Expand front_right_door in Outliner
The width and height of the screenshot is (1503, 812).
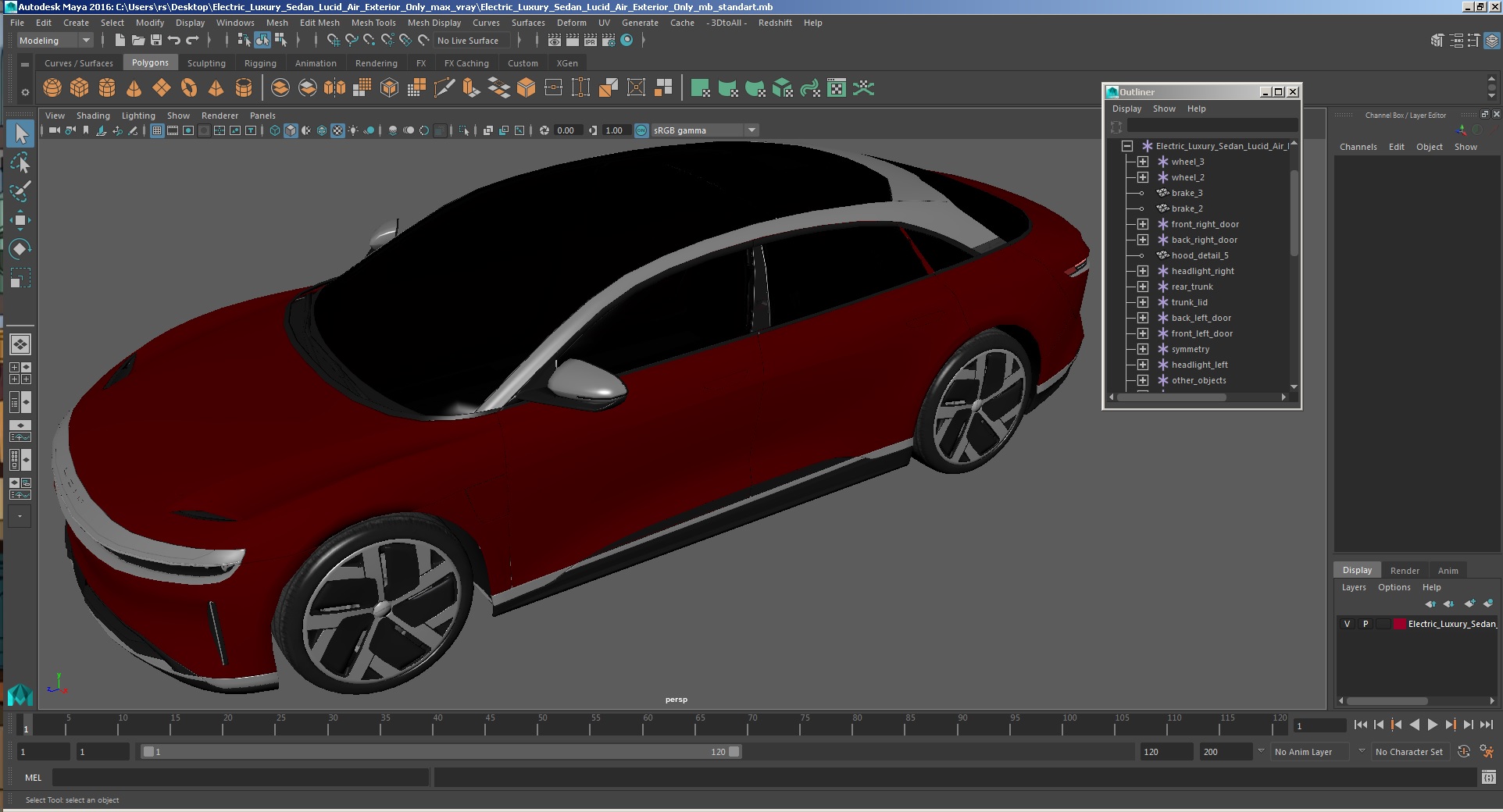click(x=1142, y=224)
